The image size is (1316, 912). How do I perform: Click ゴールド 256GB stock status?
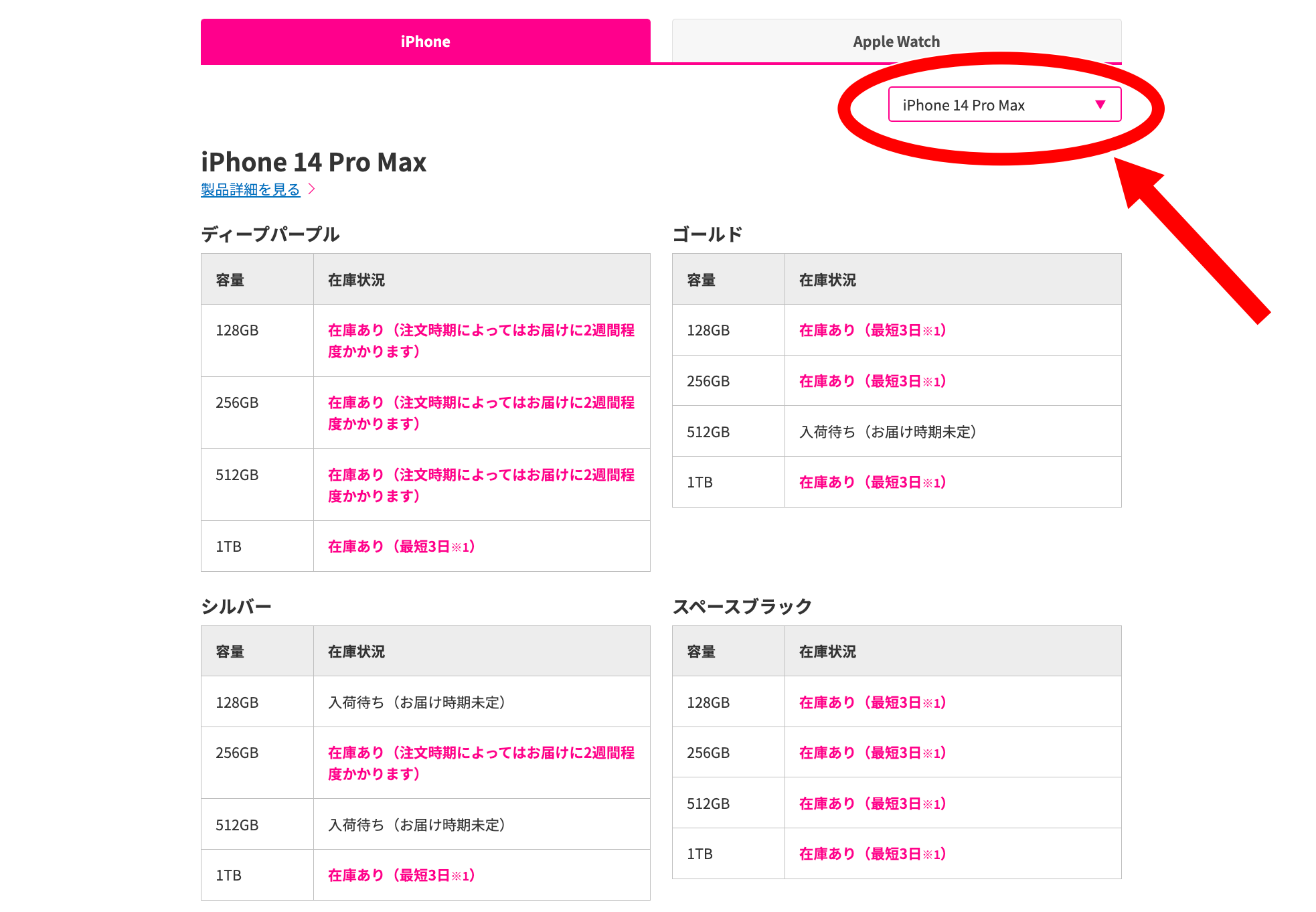tap(873, 381)
